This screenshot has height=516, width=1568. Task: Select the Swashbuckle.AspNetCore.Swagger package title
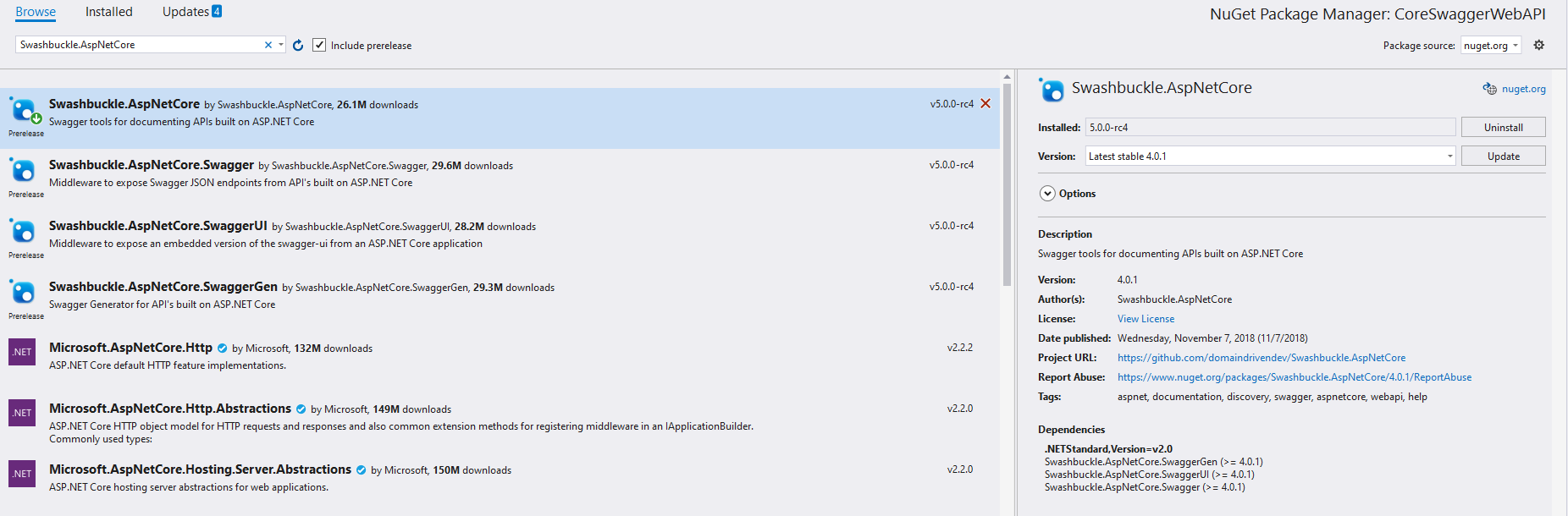click(x=152, y=165)
